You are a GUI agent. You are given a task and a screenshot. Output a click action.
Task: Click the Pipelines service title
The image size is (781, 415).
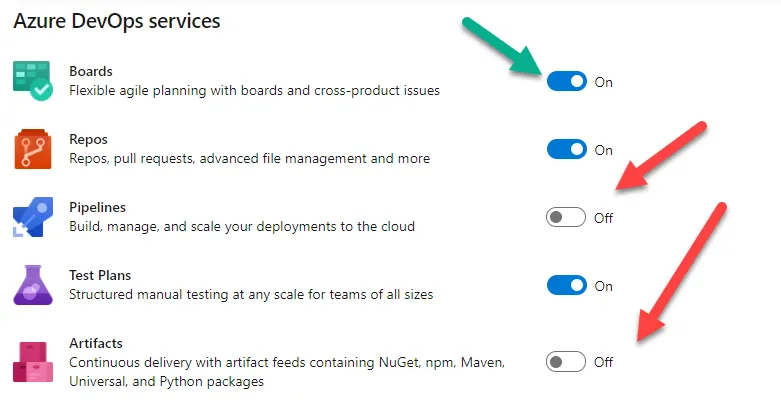(x=97, y=208)
